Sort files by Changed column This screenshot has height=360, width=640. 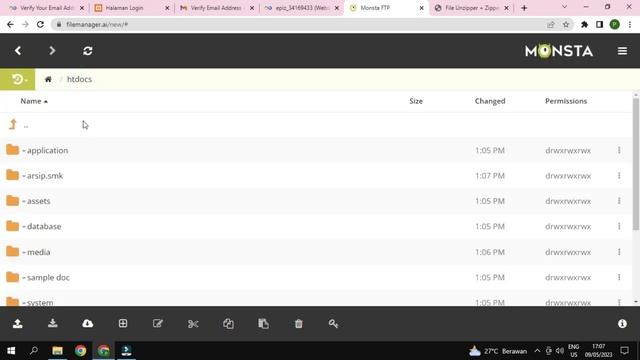[x=490, y=101]
